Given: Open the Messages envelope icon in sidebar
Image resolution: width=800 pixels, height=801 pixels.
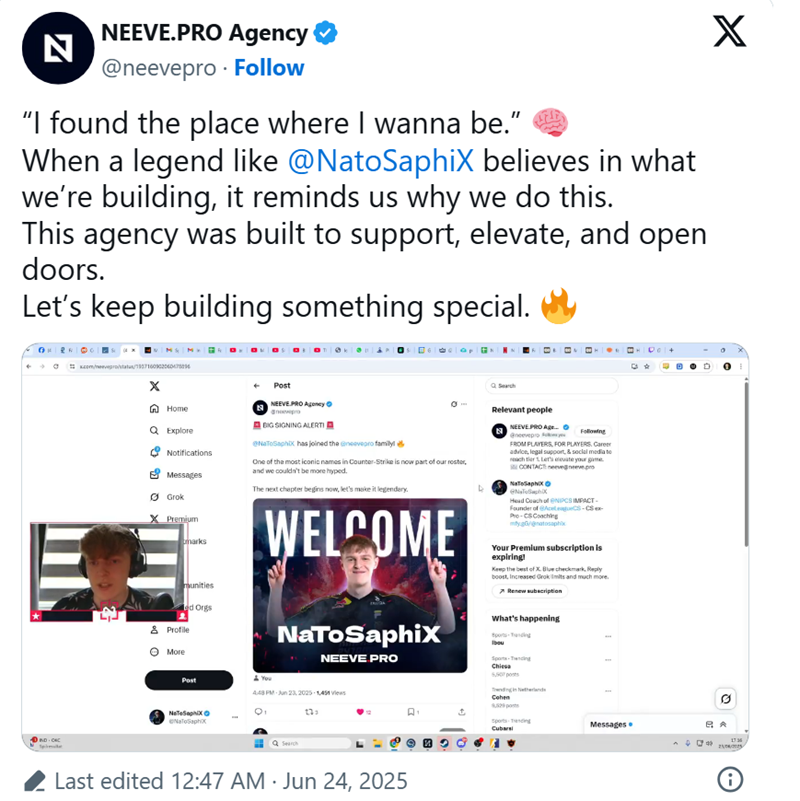Looking at the screenshot, I should click(x=155, y=475).
